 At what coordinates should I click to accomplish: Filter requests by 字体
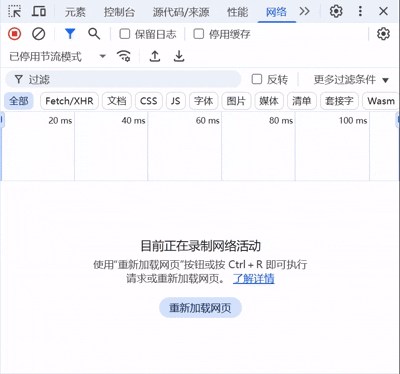[204, 101]
